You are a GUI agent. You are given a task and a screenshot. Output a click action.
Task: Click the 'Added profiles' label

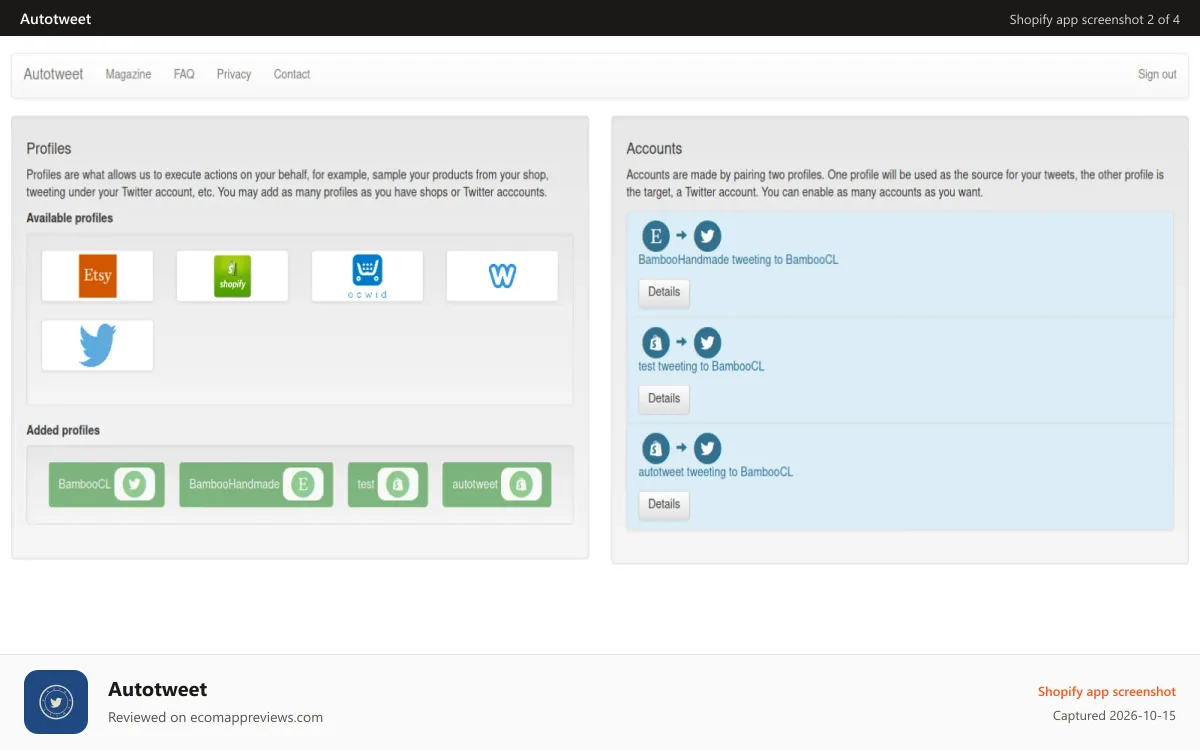(x=63, y=430)
